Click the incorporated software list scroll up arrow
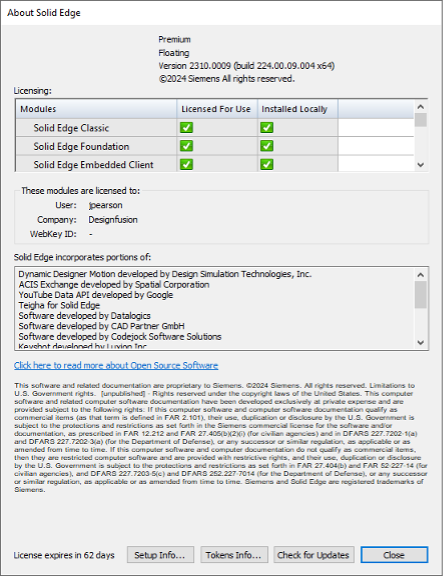The height and width of the screenshot is (576, 444). [421, 275]
